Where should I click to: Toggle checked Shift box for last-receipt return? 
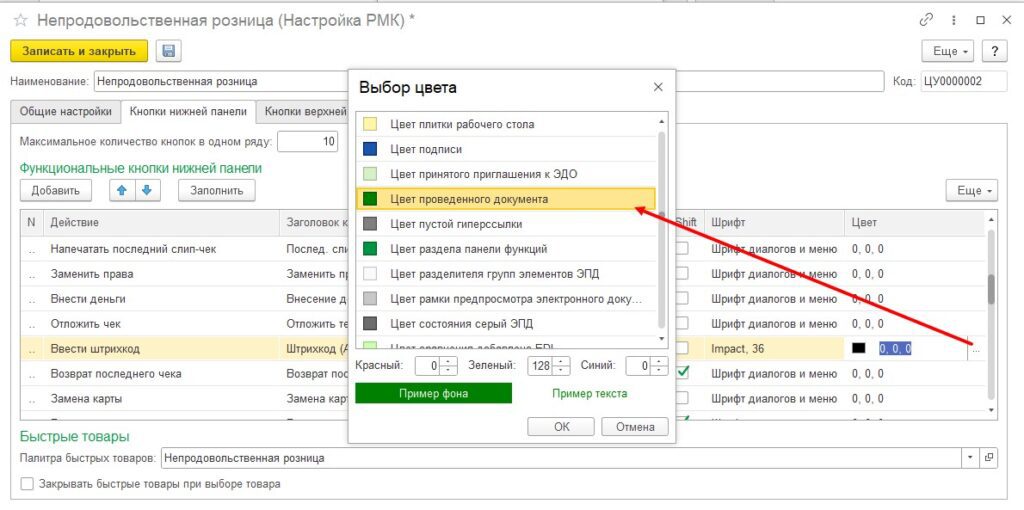click(x=683, y=373)
